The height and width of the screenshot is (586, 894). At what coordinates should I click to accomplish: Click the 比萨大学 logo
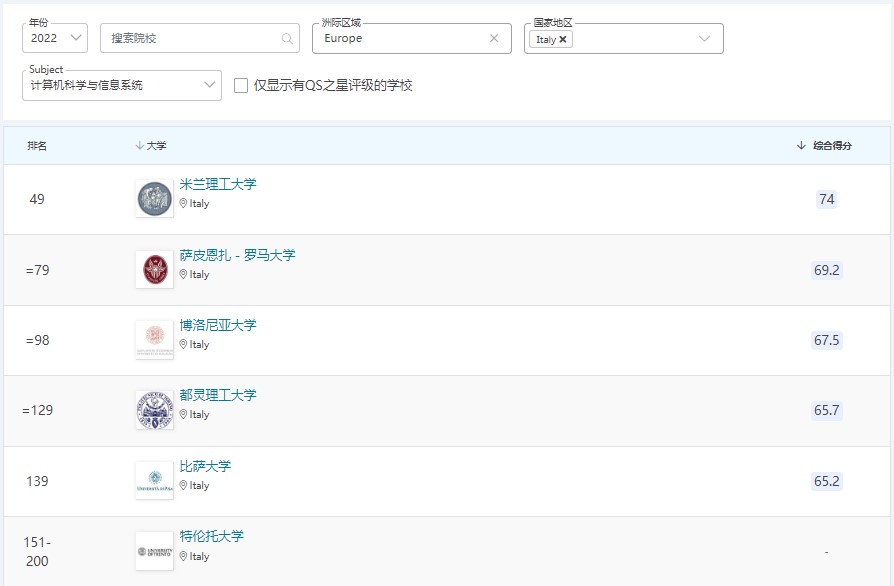click(154, 480)
